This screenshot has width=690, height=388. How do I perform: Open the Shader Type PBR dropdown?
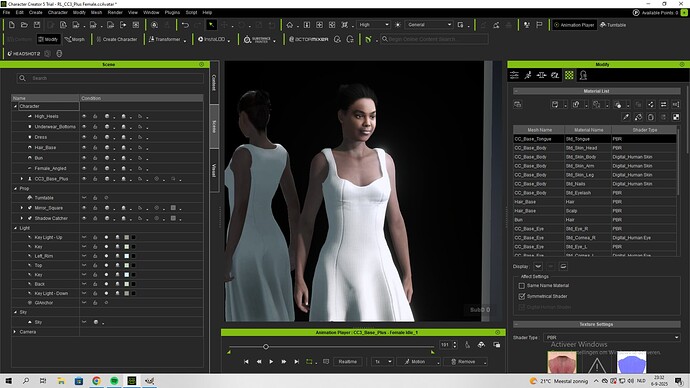tap(612, 337)
